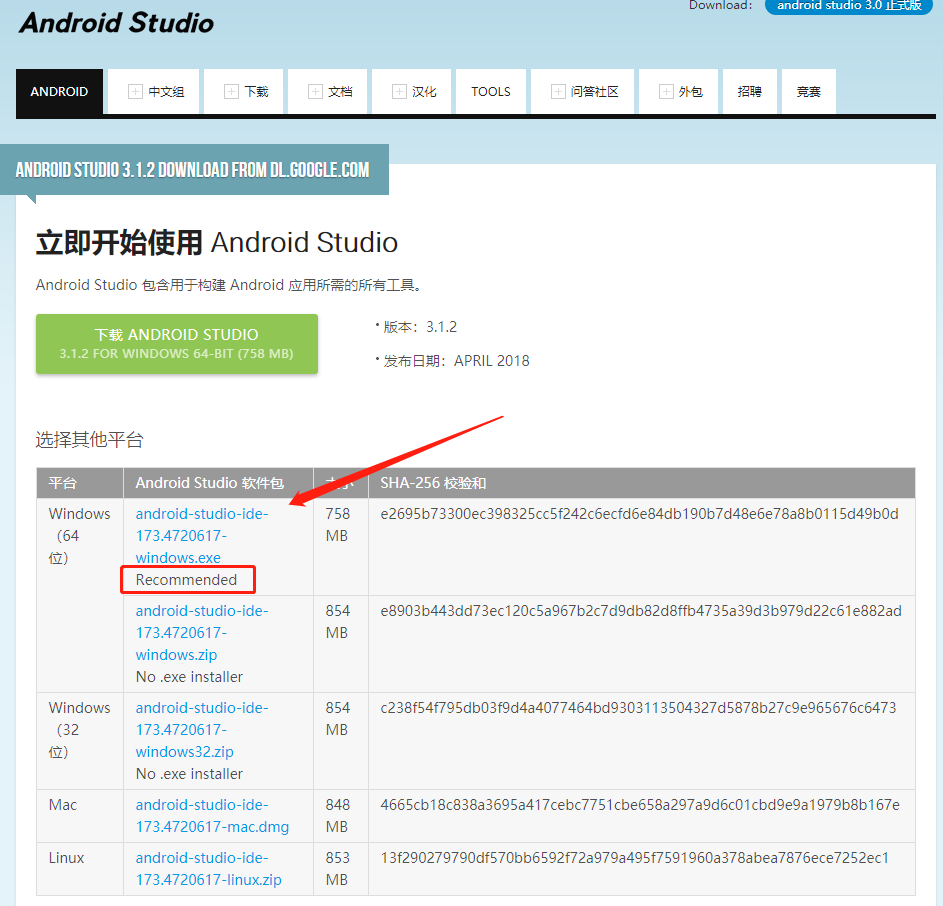Click the Recommended label below windows.exe
The image size is (943, 906).
(187, 579)
